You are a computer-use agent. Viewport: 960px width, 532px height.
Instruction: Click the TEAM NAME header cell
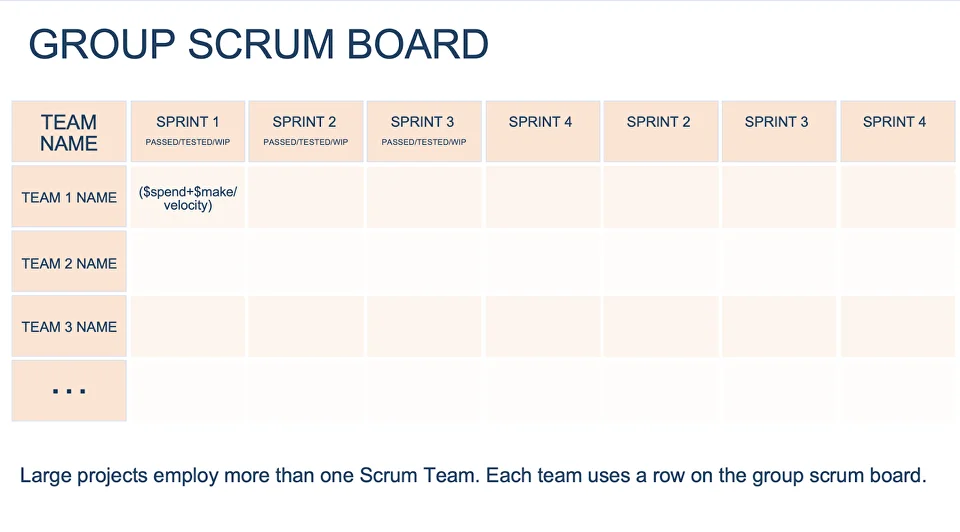pyautogui.click(x=69, y=132)
